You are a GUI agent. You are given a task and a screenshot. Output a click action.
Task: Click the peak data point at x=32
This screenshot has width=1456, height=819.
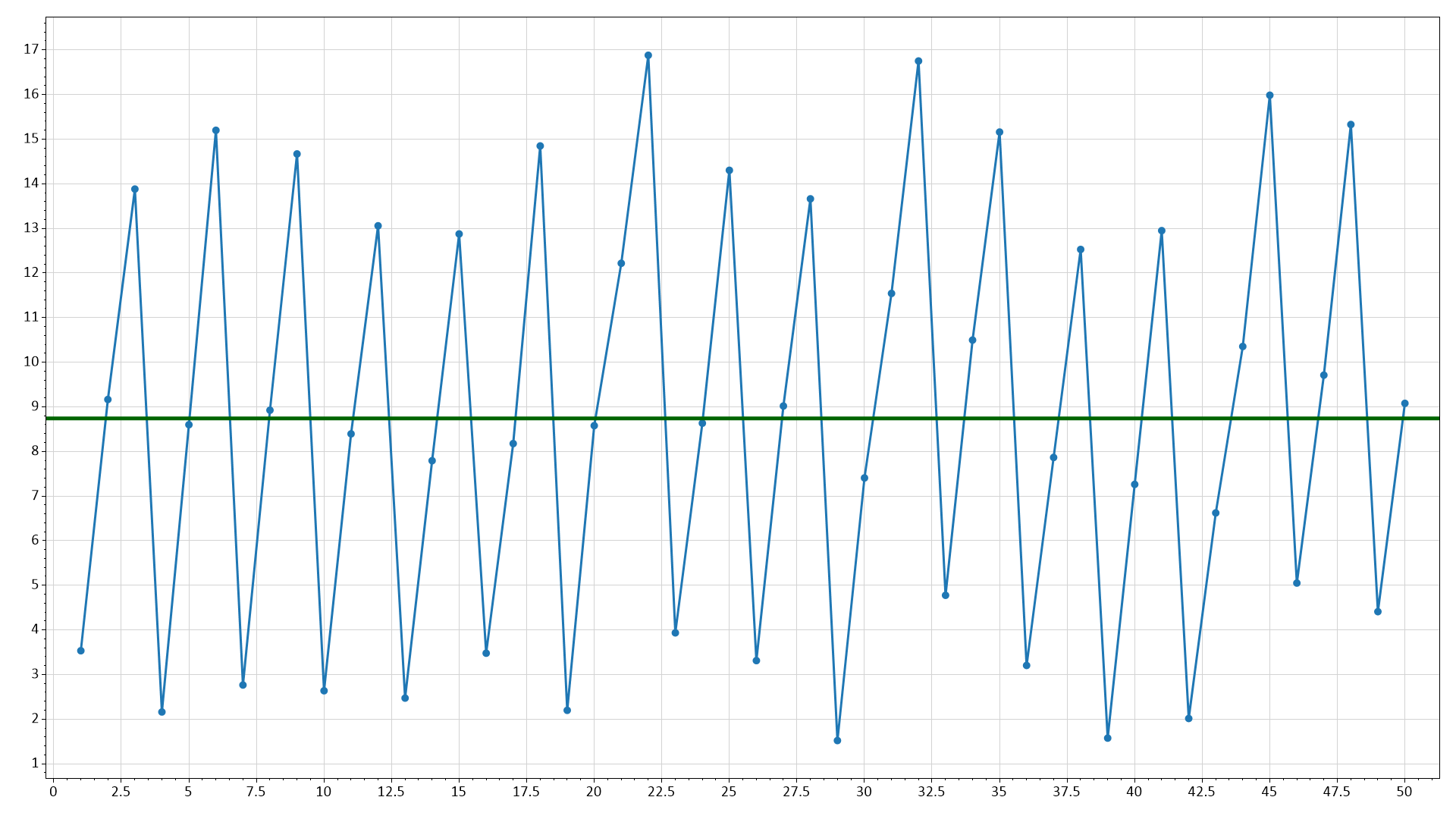point(918,61)
